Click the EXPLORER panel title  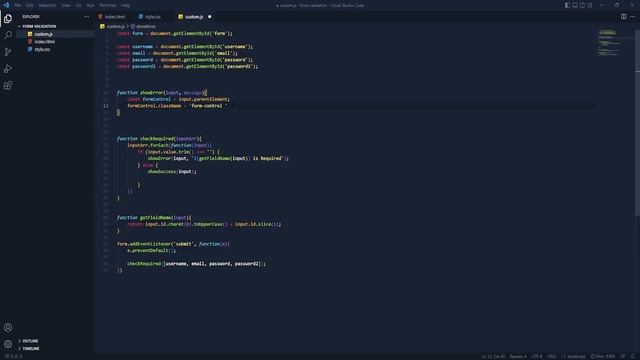click(x=31, y=17)
